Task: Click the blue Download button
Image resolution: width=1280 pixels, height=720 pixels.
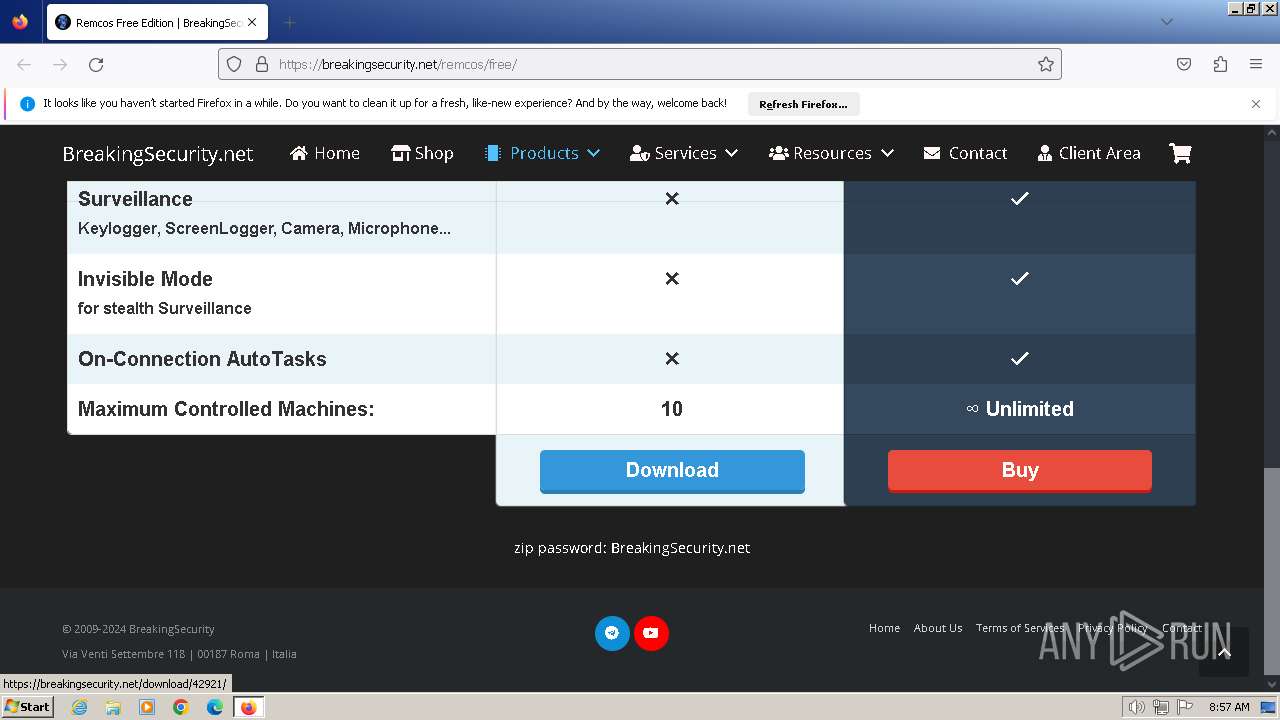Action: [672, 471]
